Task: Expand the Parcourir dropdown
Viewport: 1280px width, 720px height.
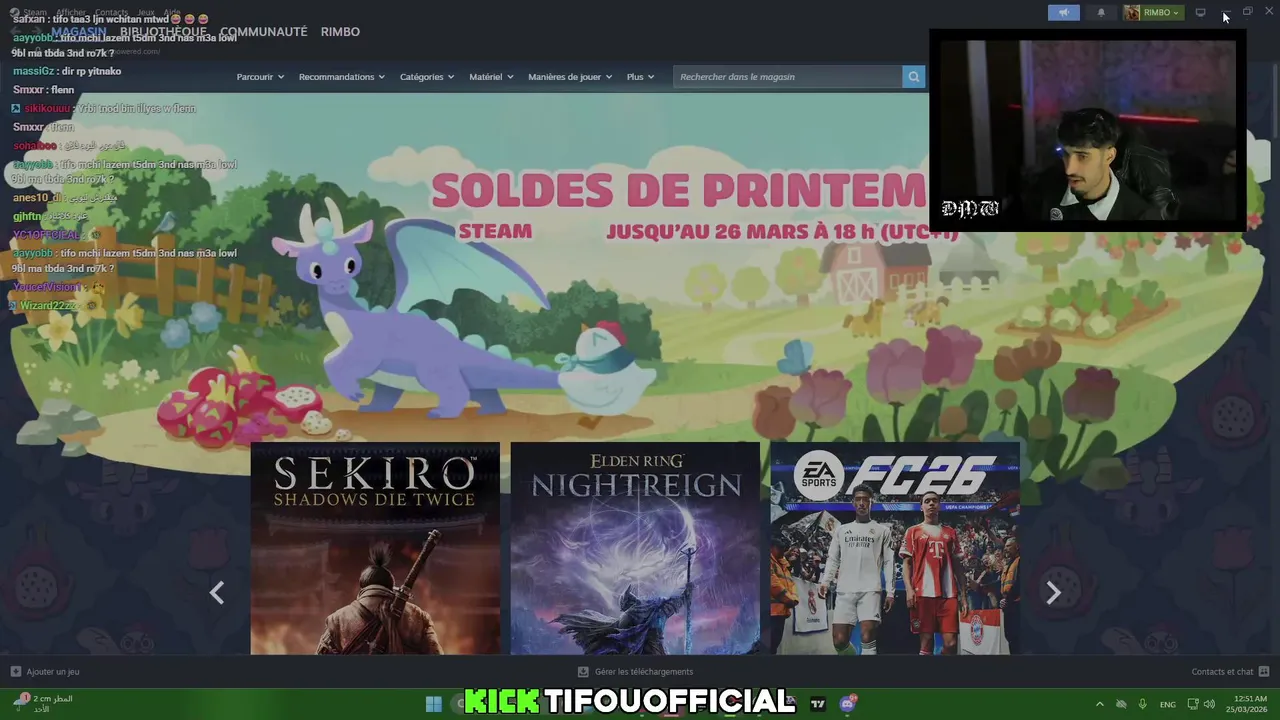Action: tap(260, 77)
